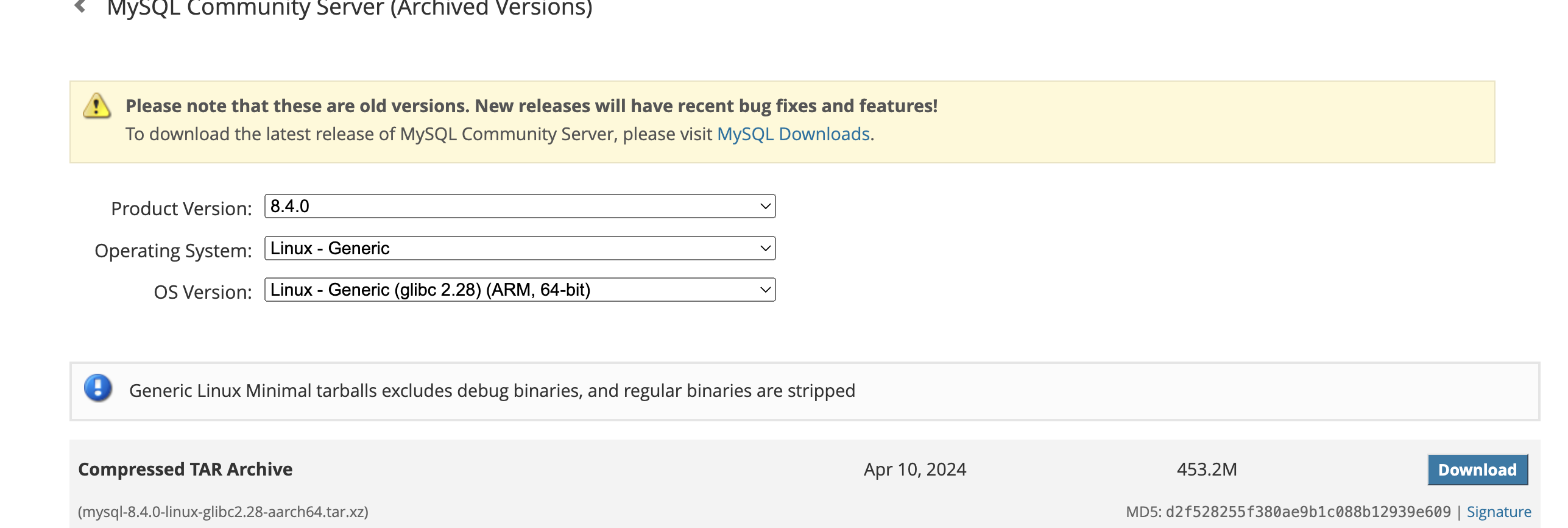This screenshot has width=1568, height=528.
Task: Click the Product Version label
Action: [x=182, y=209]
